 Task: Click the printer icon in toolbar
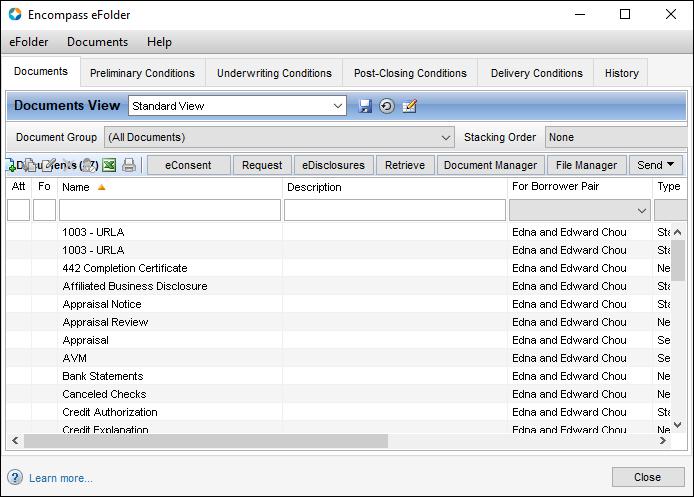point(129,165)
